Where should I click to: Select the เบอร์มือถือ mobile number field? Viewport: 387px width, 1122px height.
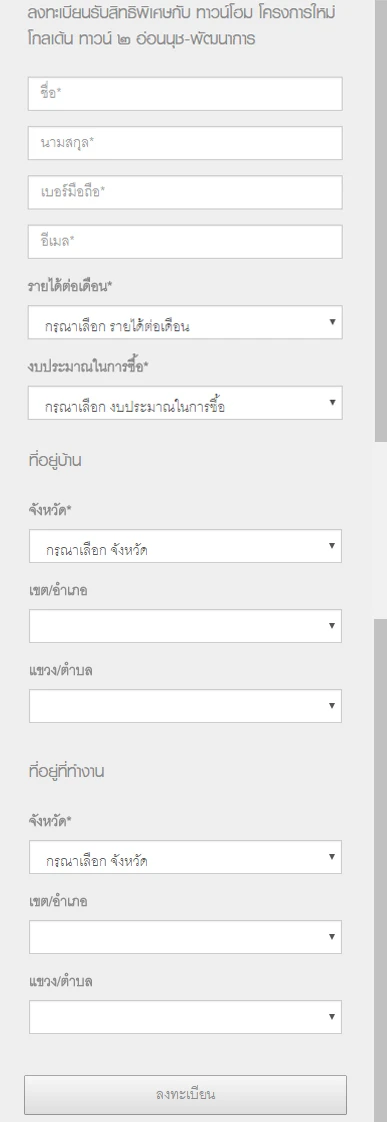(185, 192)
